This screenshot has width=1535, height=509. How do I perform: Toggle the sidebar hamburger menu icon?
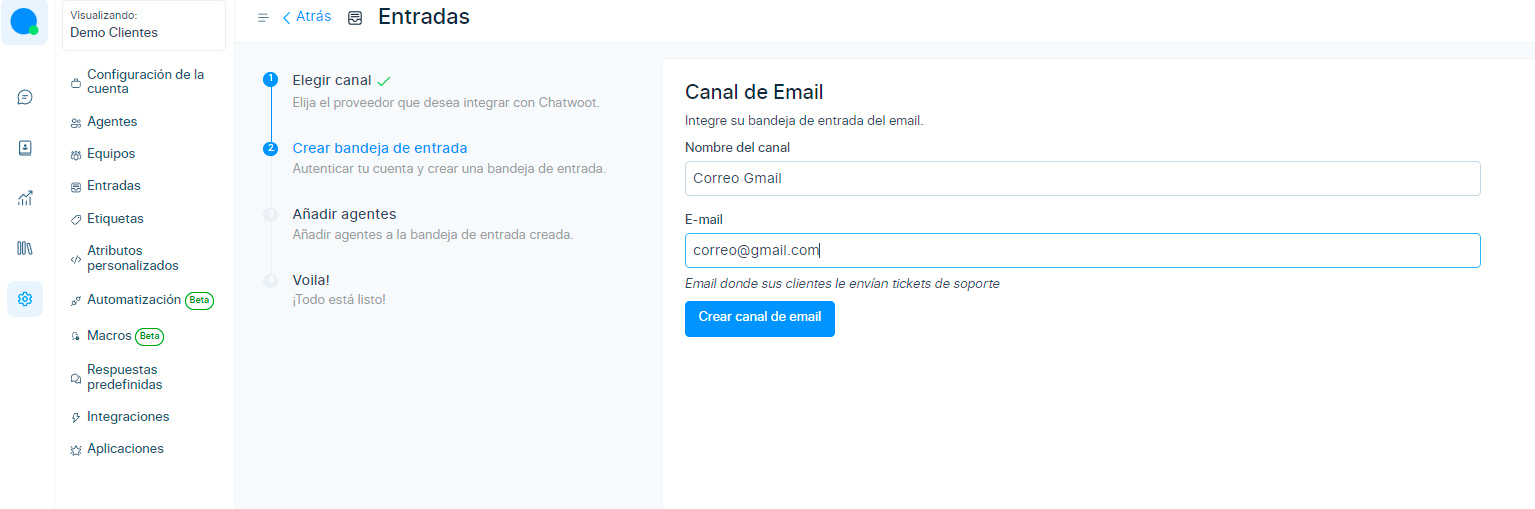tap(263, 18)
